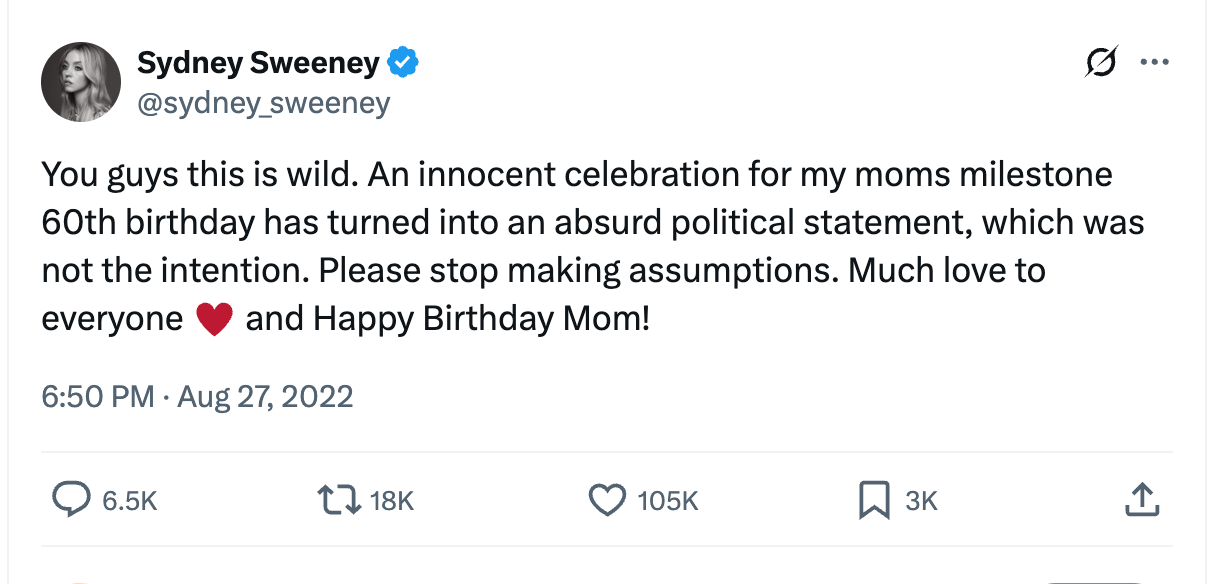
Task: Toggle the heart like icon
Action: (x=607, y=500)
